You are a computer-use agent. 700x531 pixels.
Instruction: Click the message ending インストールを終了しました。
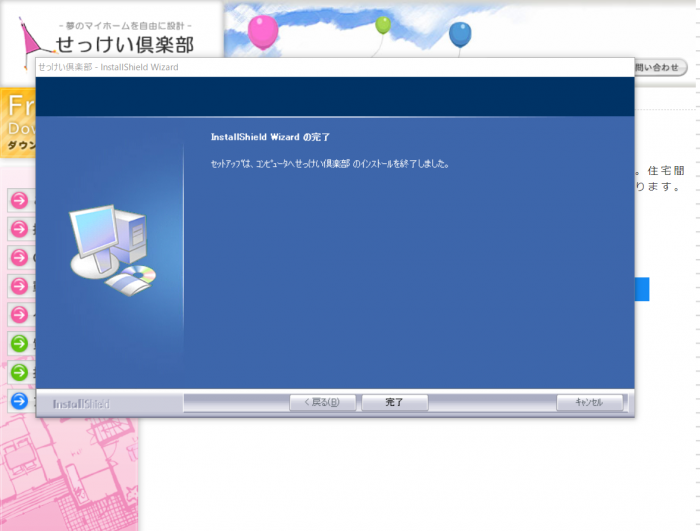pos(329,164)
